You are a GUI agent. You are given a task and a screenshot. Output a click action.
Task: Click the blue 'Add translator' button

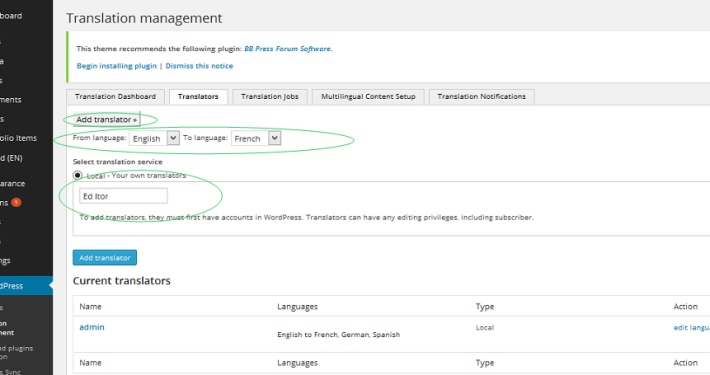[105, 258]
